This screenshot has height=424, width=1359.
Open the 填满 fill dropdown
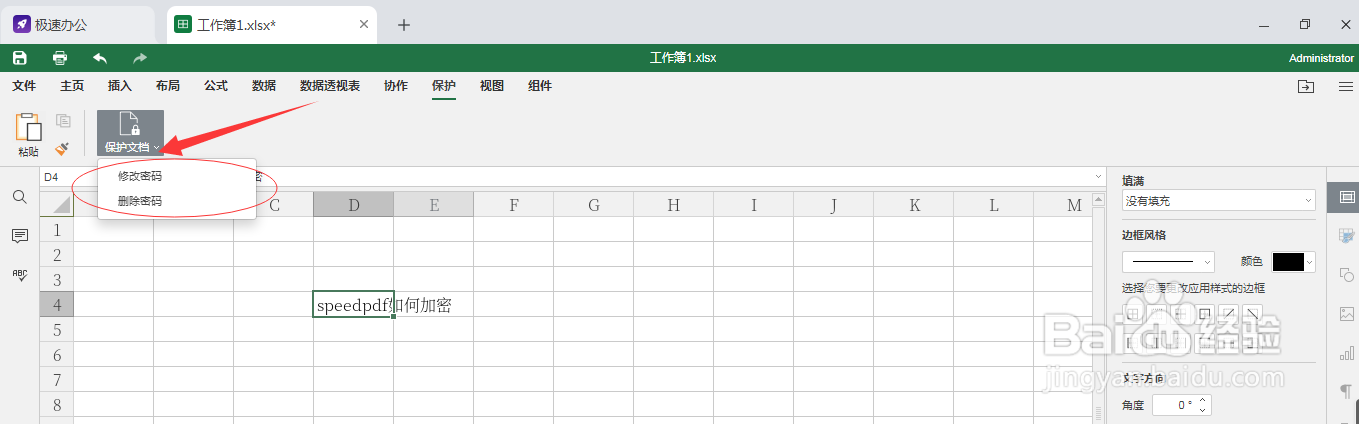point(1218,201)
